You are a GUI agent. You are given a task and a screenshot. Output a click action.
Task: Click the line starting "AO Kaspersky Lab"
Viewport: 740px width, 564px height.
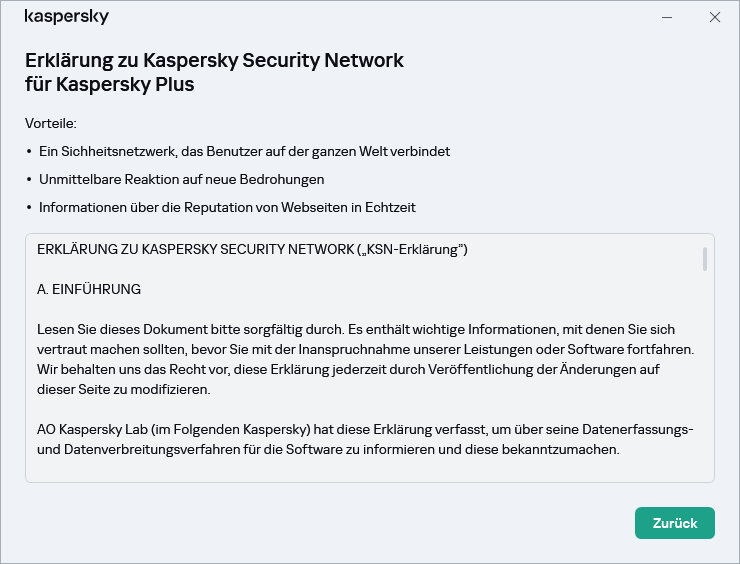click(x=365, y=429)
